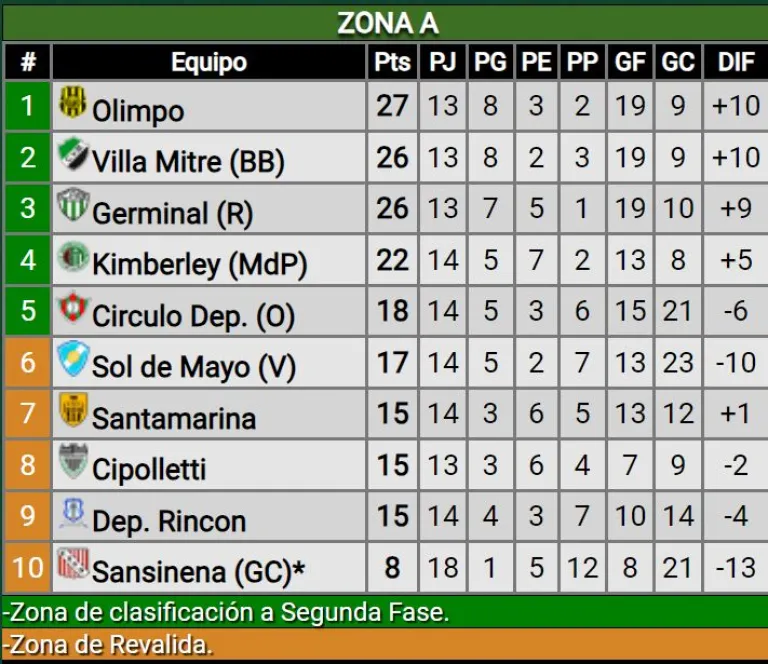Click the ZONA A title bar
768x664 pixels.
tap(386, 23)
